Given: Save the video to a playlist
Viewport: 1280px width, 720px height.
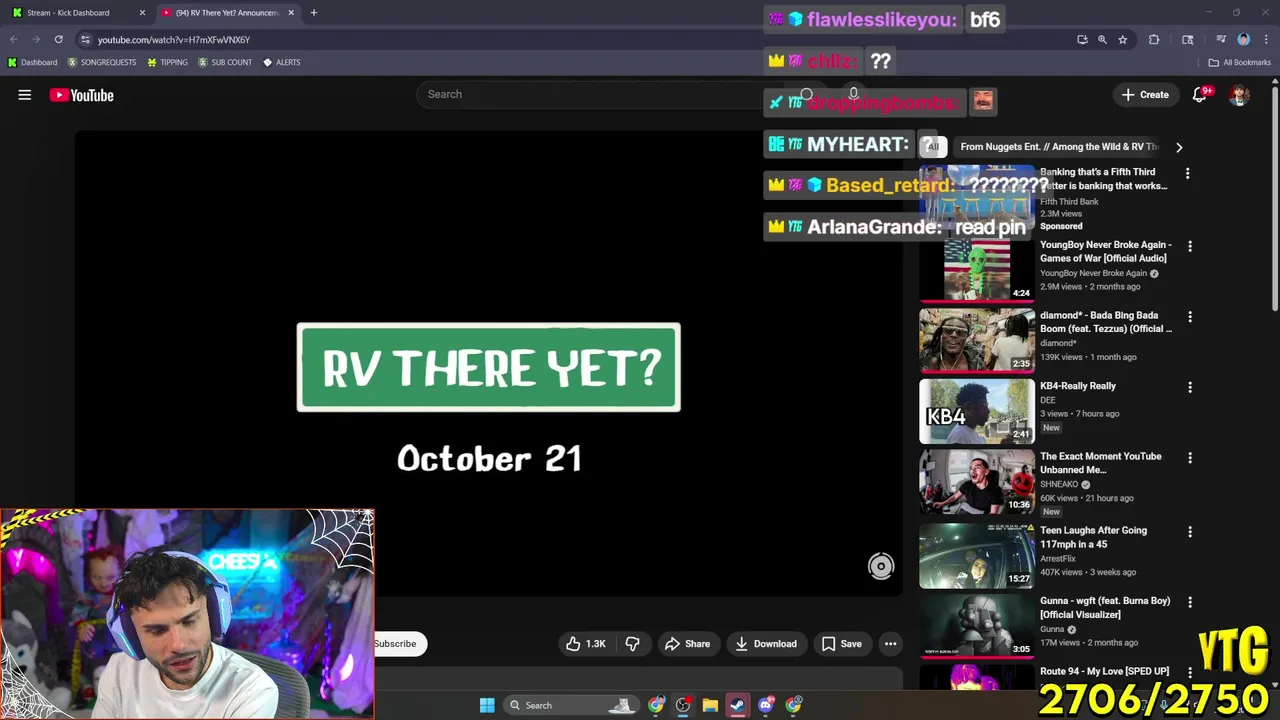Looking at the screenshot, I should point(842,644).
